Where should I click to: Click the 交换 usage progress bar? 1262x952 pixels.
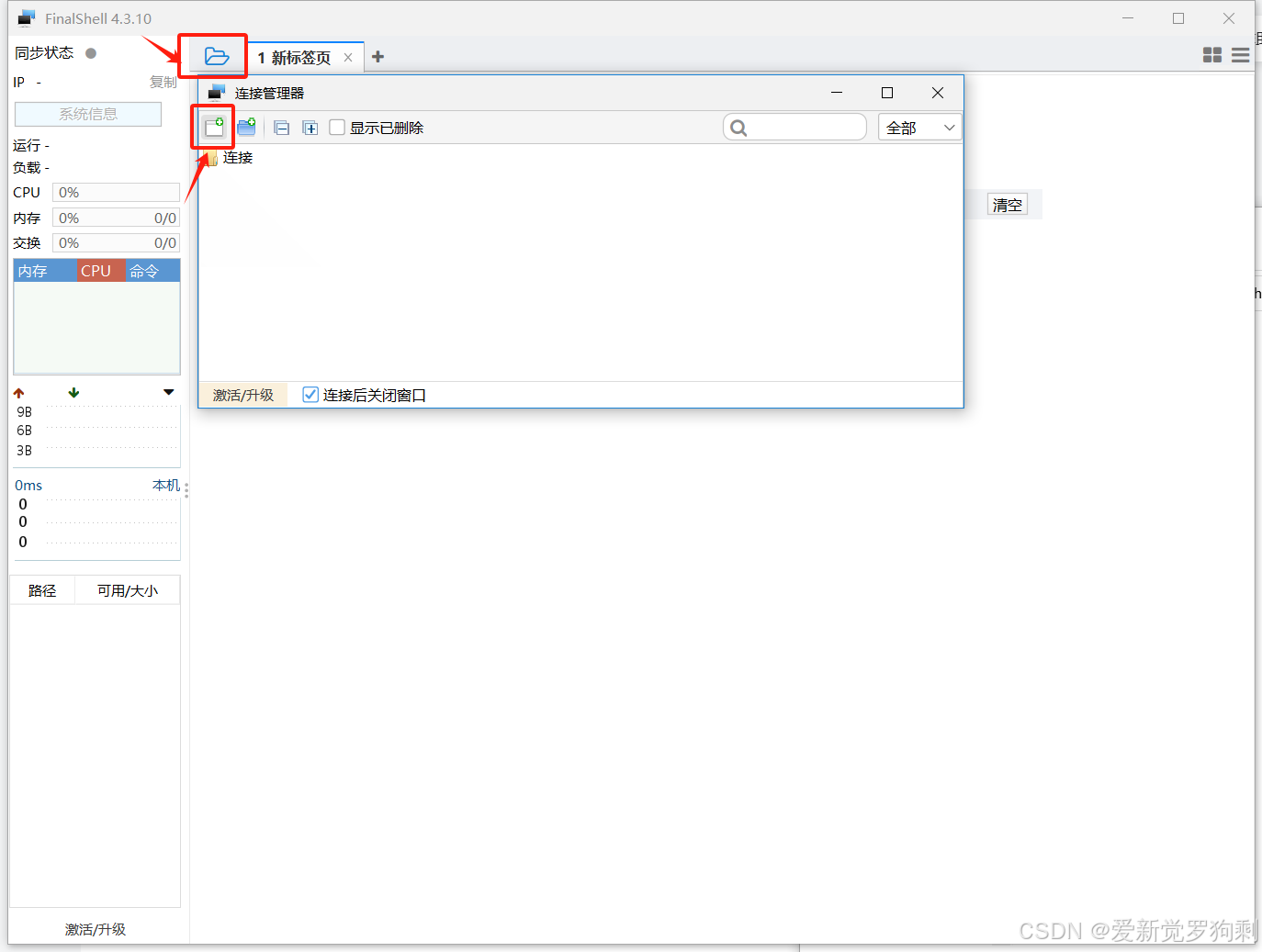[116, 243]
